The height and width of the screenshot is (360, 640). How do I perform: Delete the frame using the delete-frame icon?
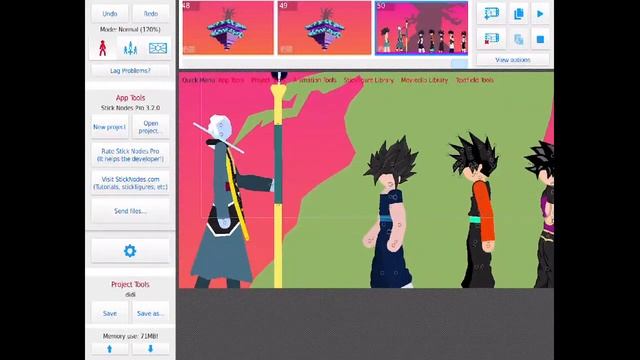[x=491, y=39]
